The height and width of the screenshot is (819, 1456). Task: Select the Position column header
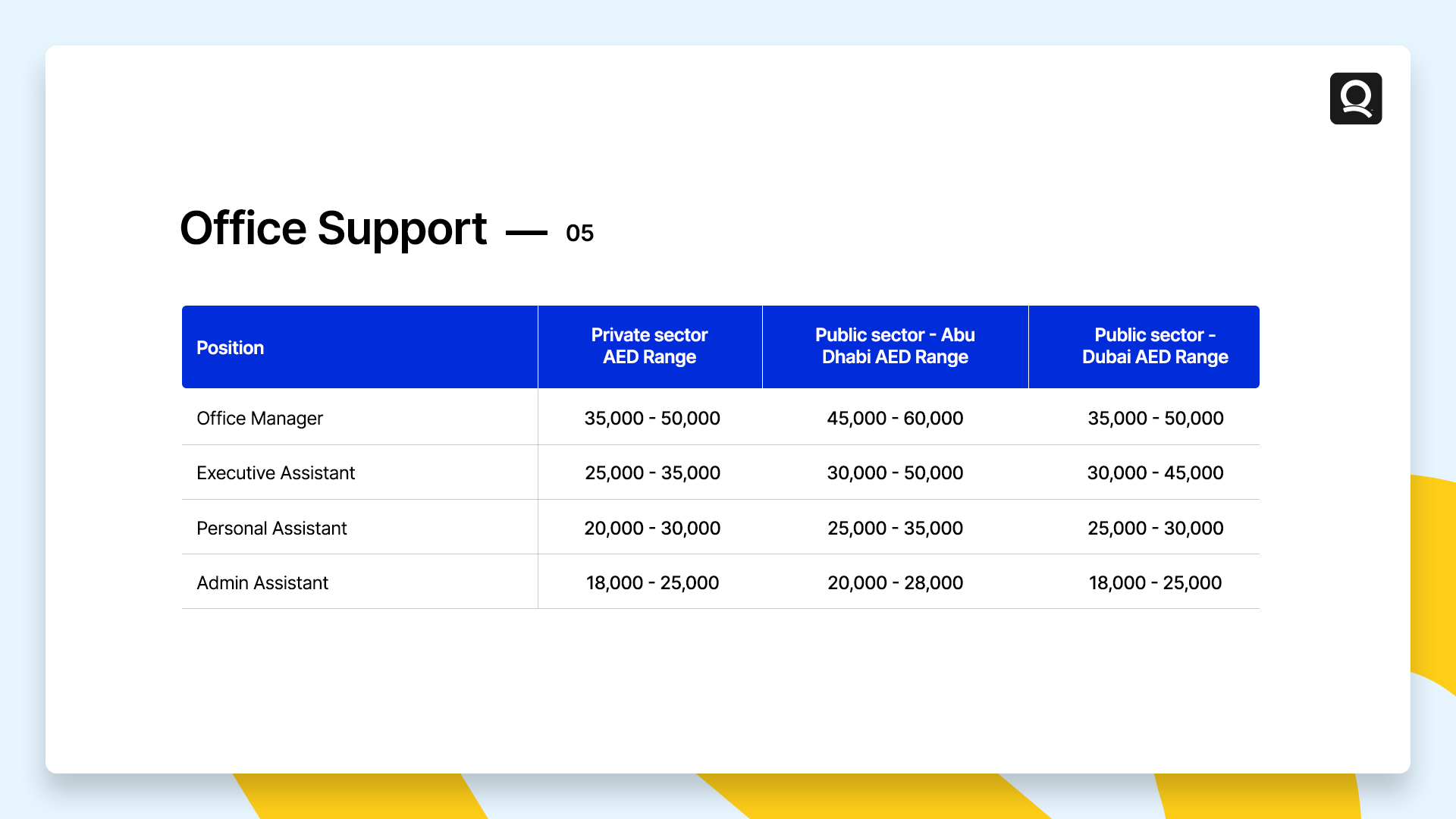point(230,347)
